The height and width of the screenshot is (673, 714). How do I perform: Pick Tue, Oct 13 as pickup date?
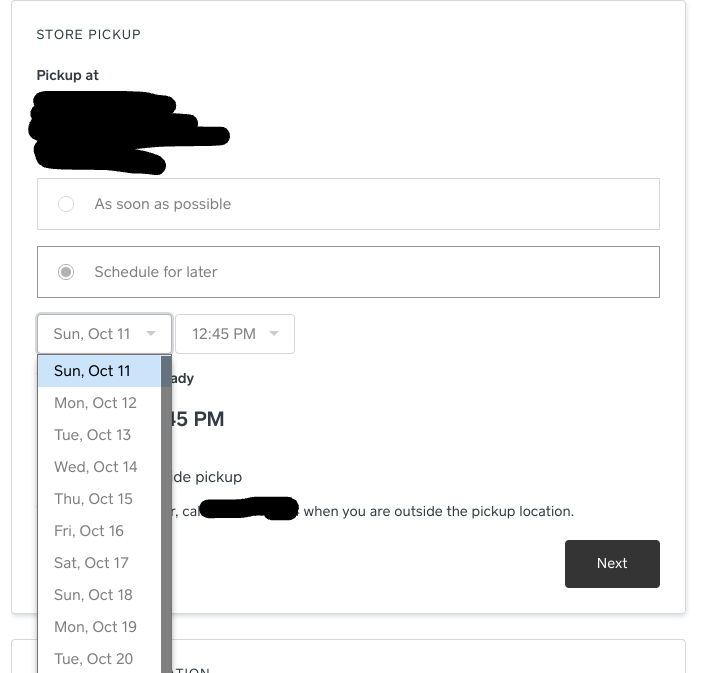point(93,435)
